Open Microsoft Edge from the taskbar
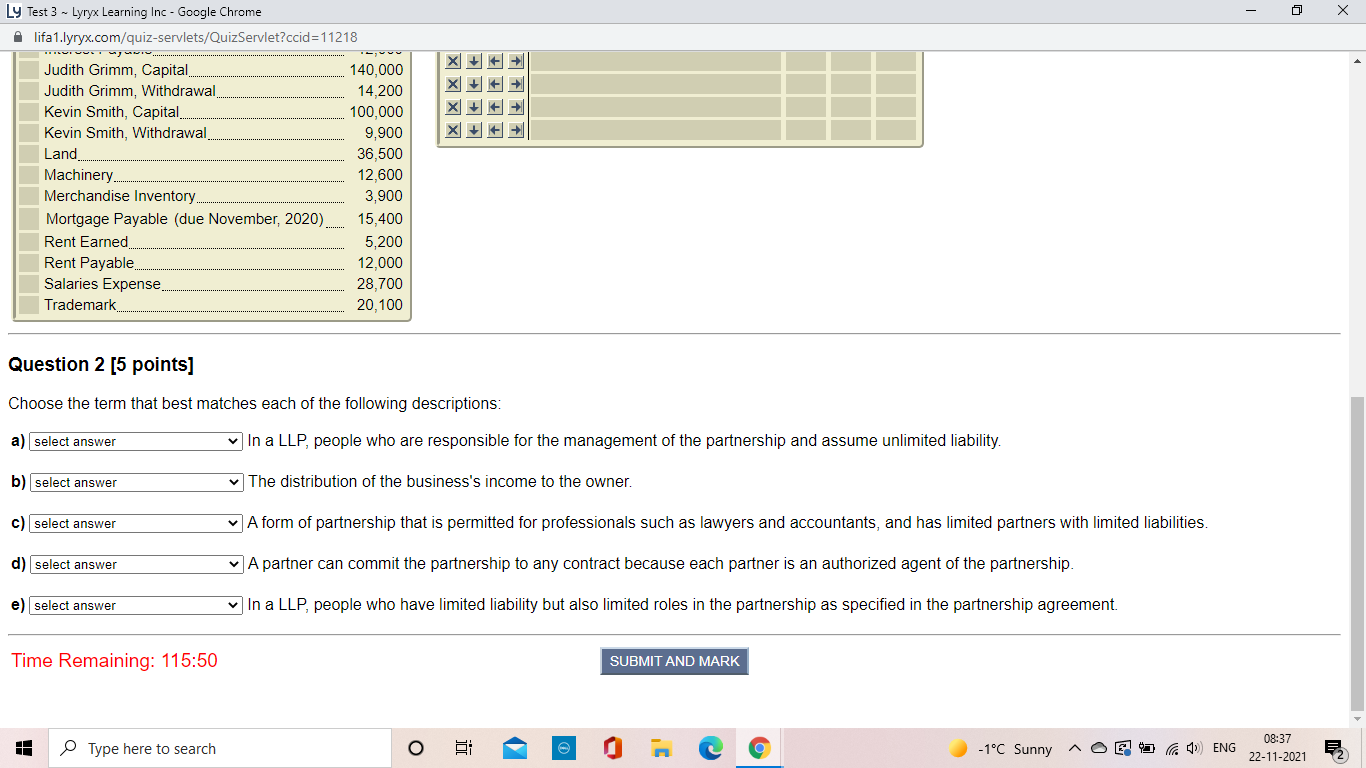The image size is (1366, 768). [710, 748]
